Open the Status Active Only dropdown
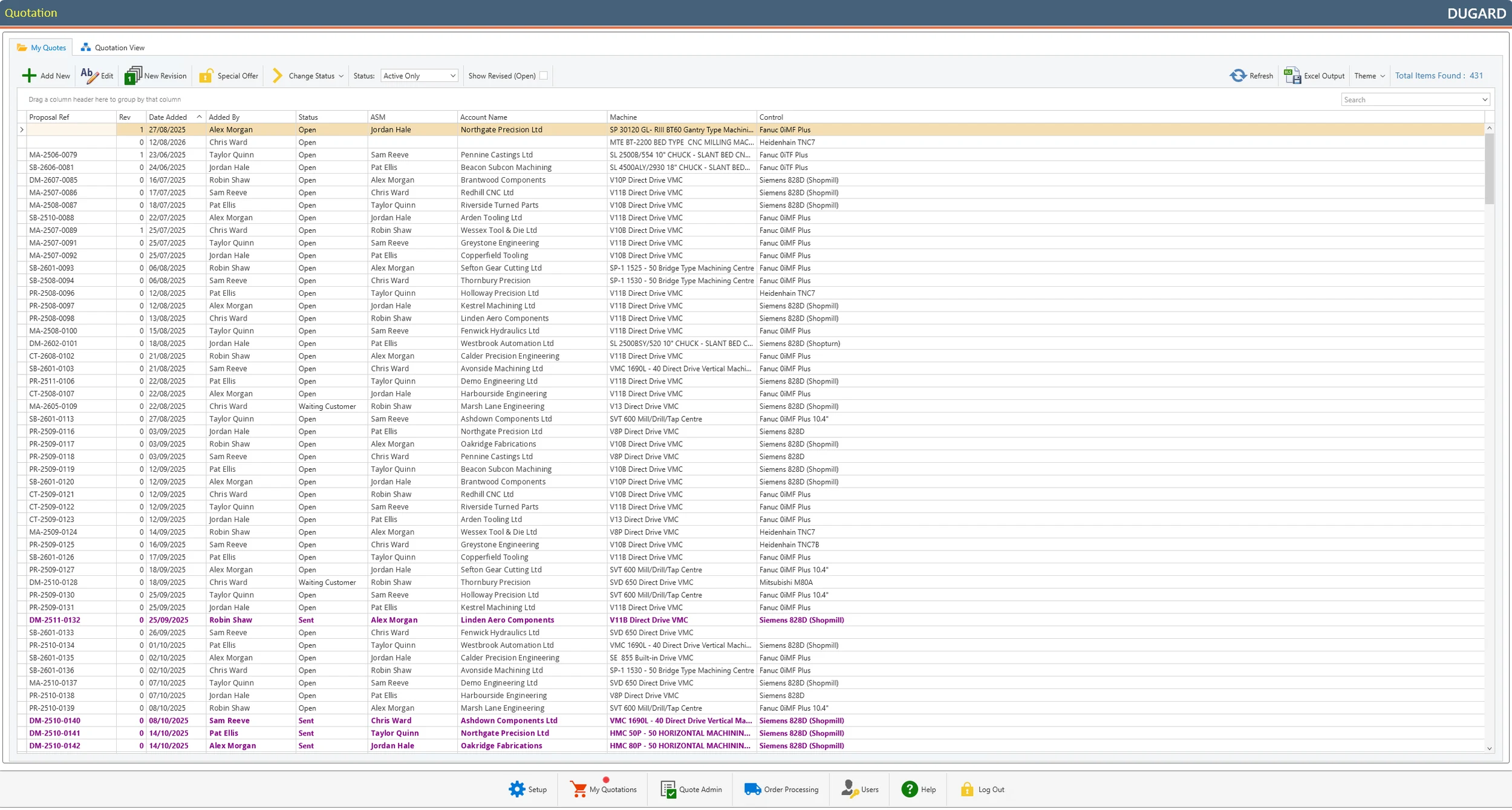This screenshot has width=1512, height=810. pyautogui.click(x=419, y=76)
